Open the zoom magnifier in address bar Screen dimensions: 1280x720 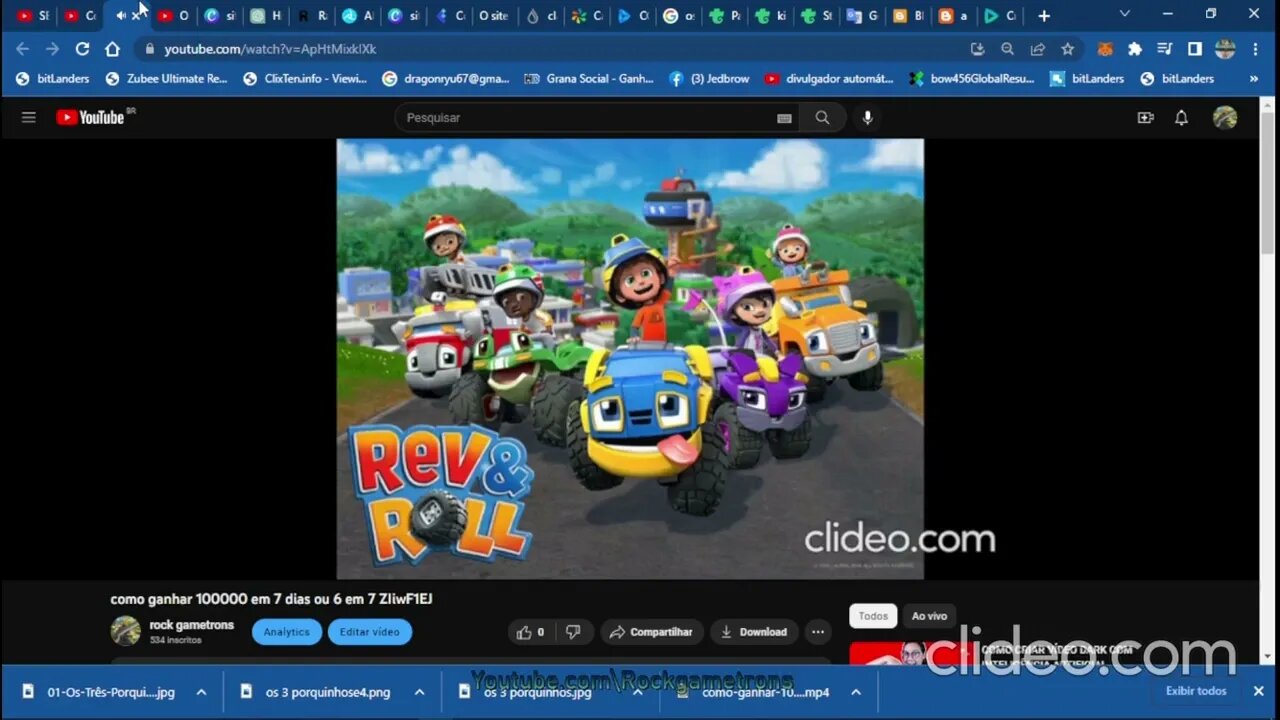[1007, 49]
